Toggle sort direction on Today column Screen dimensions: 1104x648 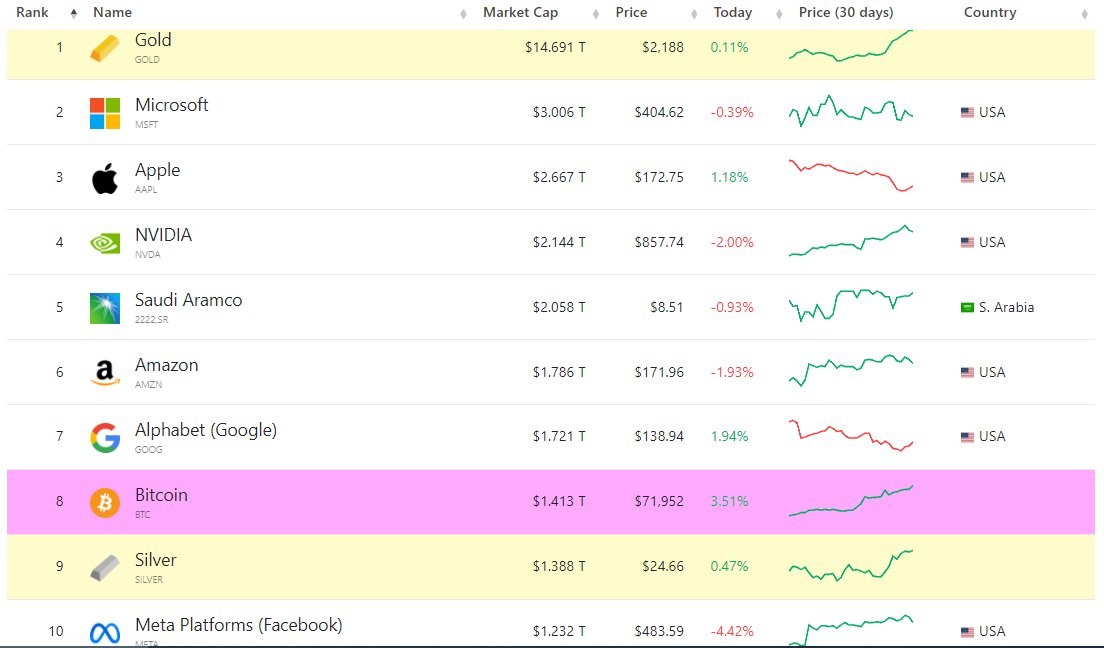[x=777, y=13]
